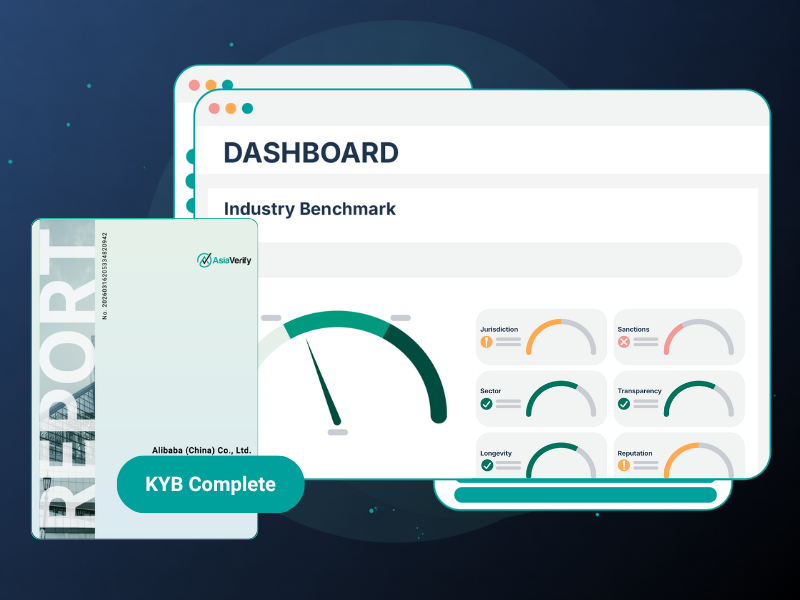Open the Jurisdiction score card
The height and width of the screenshot is (600, 800).
541,337
